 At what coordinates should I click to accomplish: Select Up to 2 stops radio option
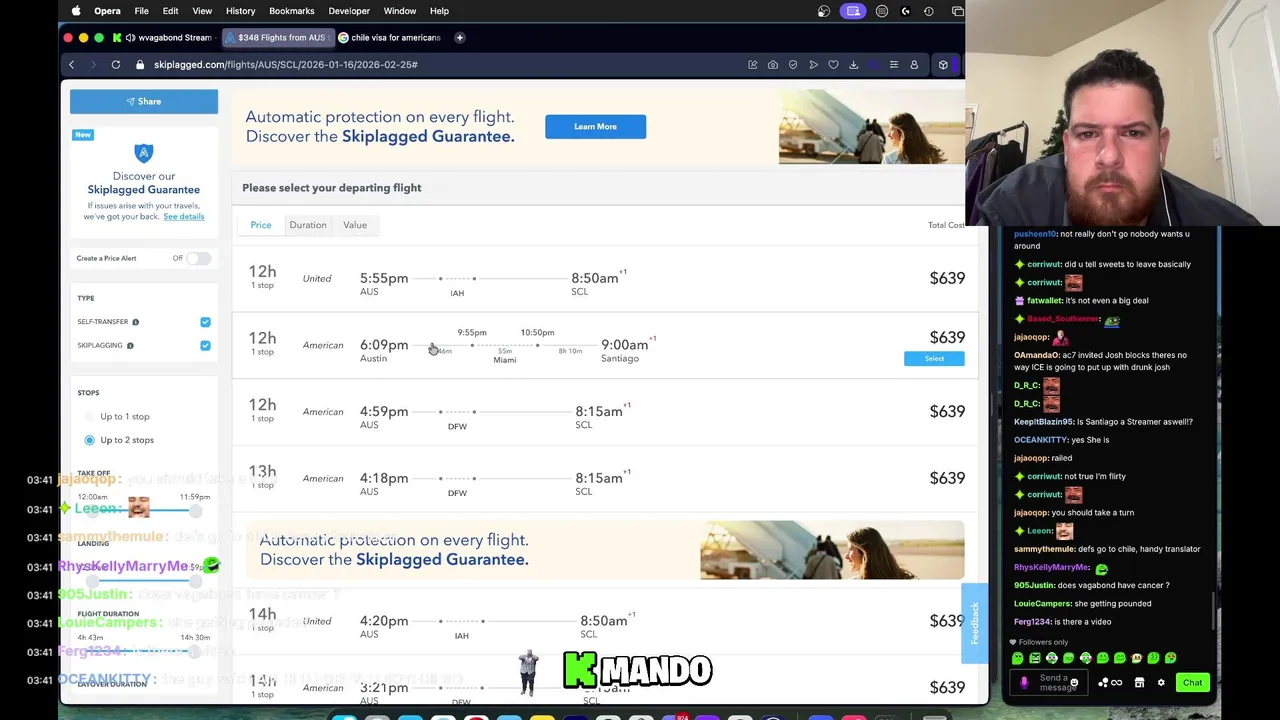coord(90,440)
